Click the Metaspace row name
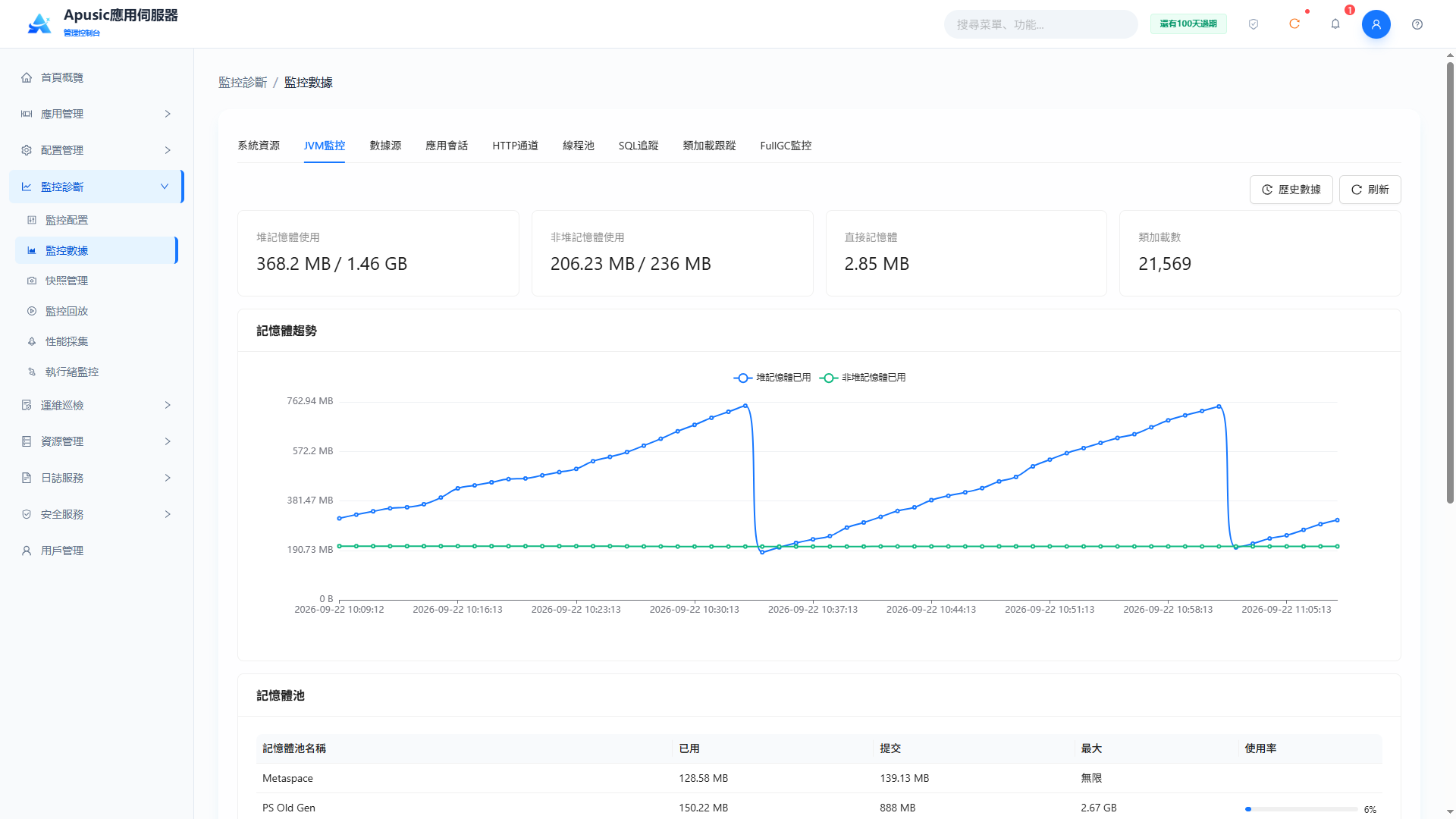Screen dimensions: 1456x819 point(287,778)
